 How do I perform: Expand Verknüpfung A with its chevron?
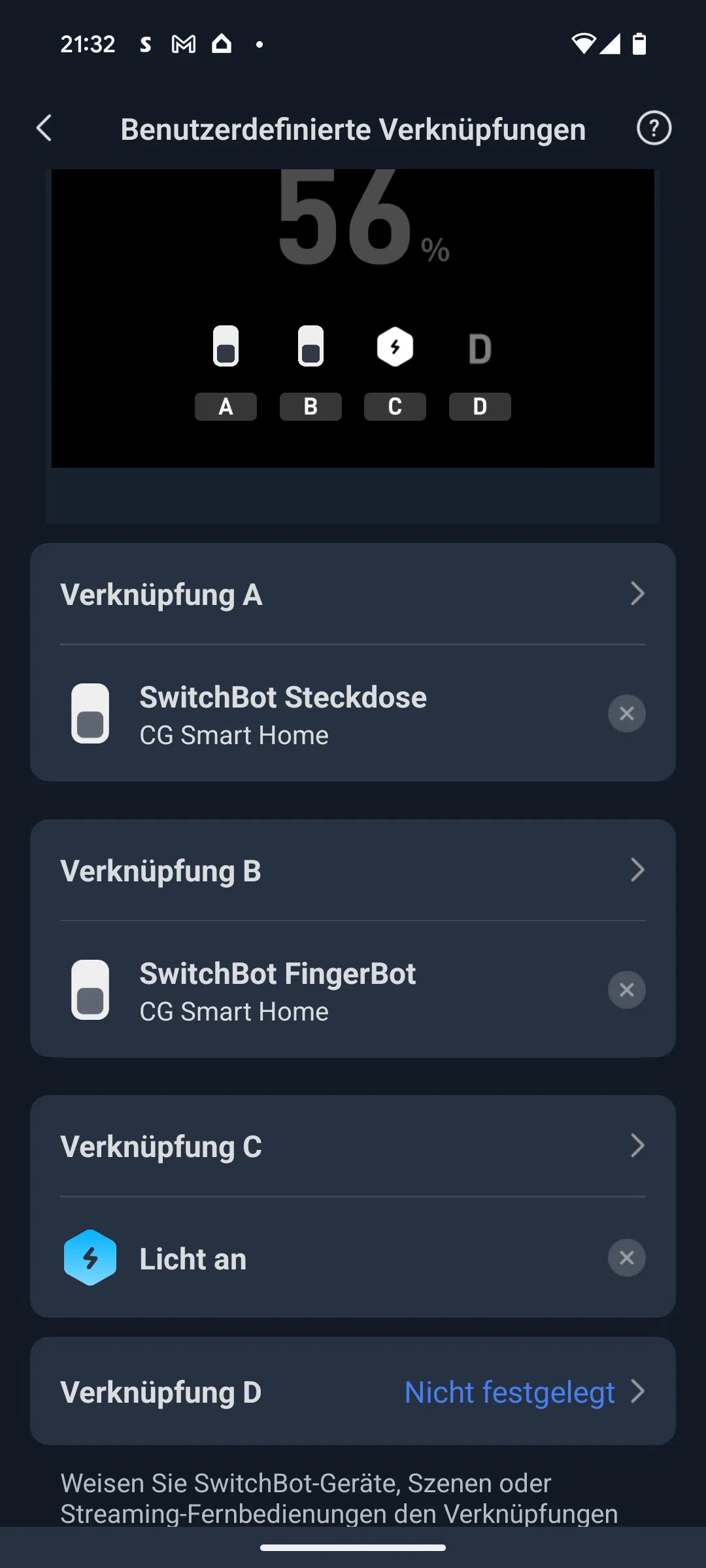[637, 594]
